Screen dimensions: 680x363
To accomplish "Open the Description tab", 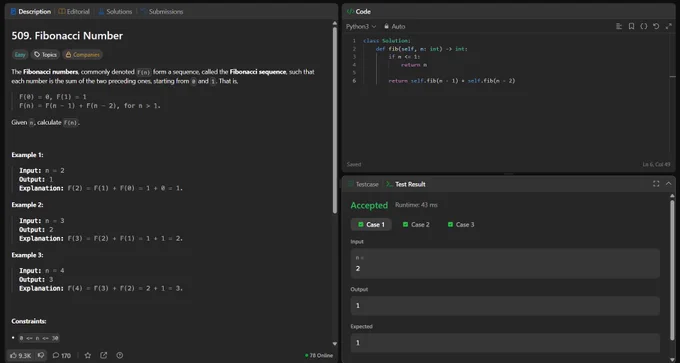I will 30,12.
